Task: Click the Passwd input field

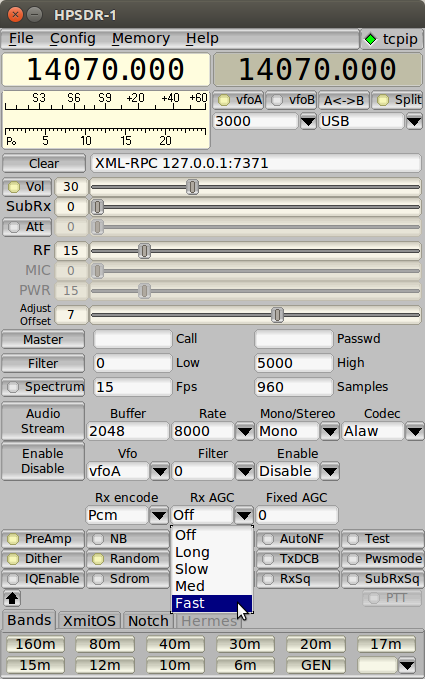Action: point(294,339)
